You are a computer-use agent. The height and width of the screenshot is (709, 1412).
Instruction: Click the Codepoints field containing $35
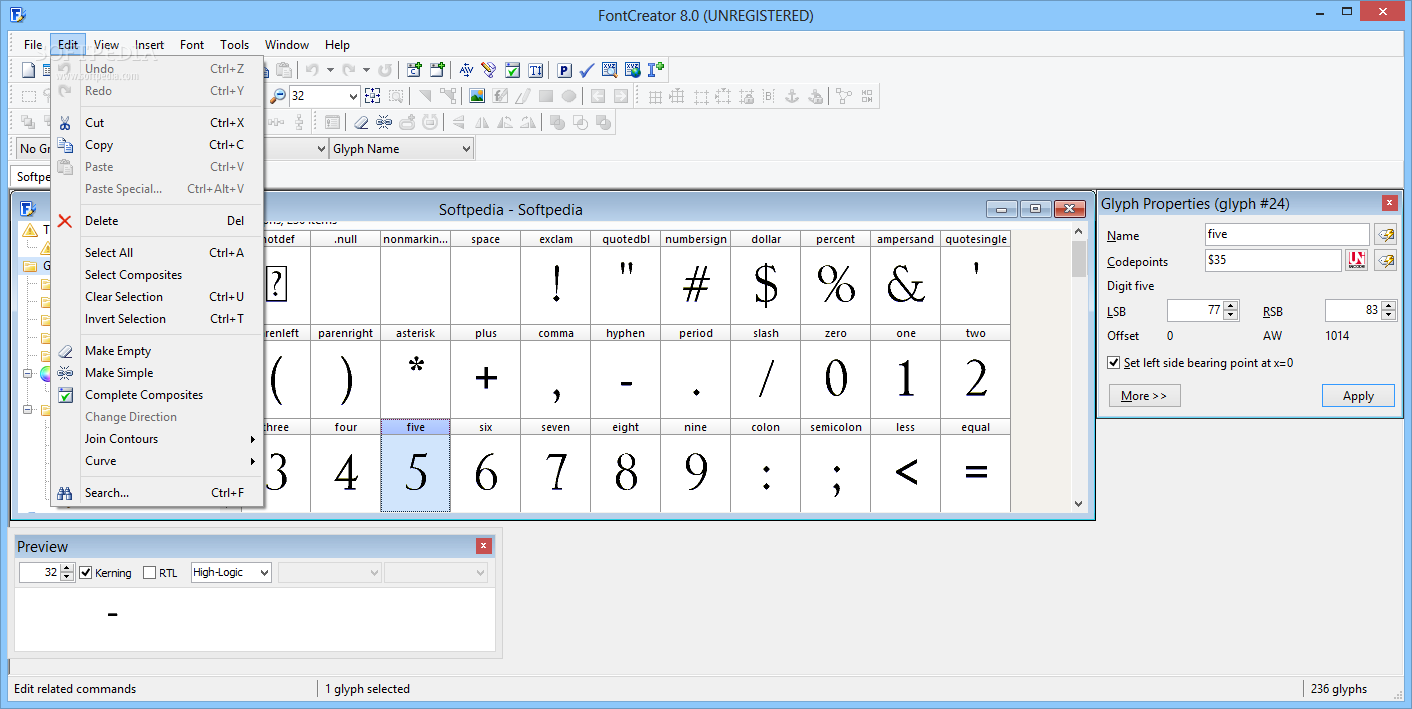click(x=1273, y=261)
